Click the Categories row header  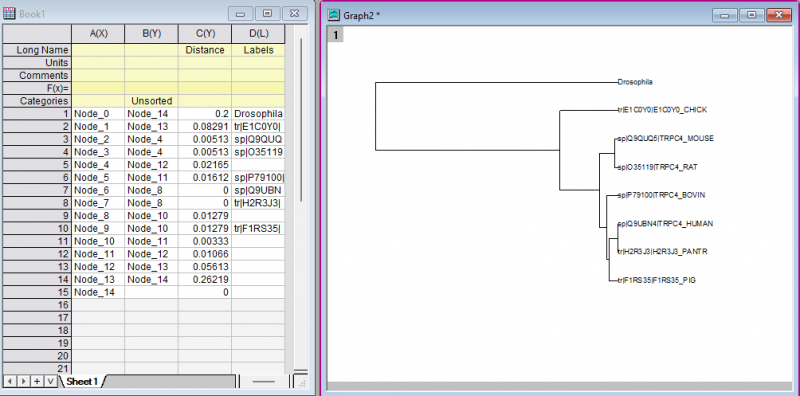click(x=37, y=101)
